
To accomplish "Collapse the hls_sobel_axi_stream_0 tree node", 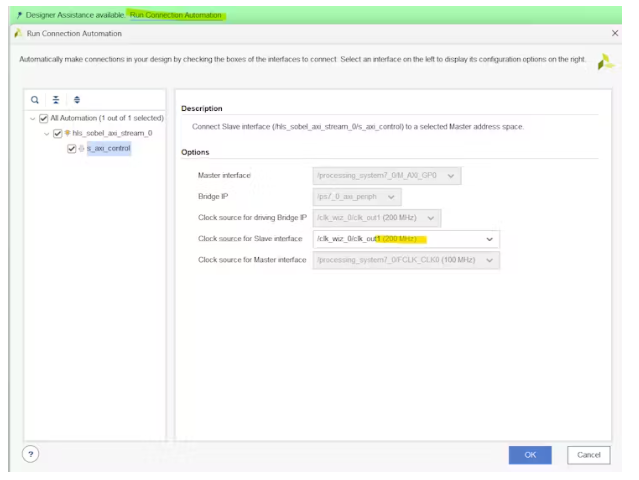I will [x=46, y=133].
